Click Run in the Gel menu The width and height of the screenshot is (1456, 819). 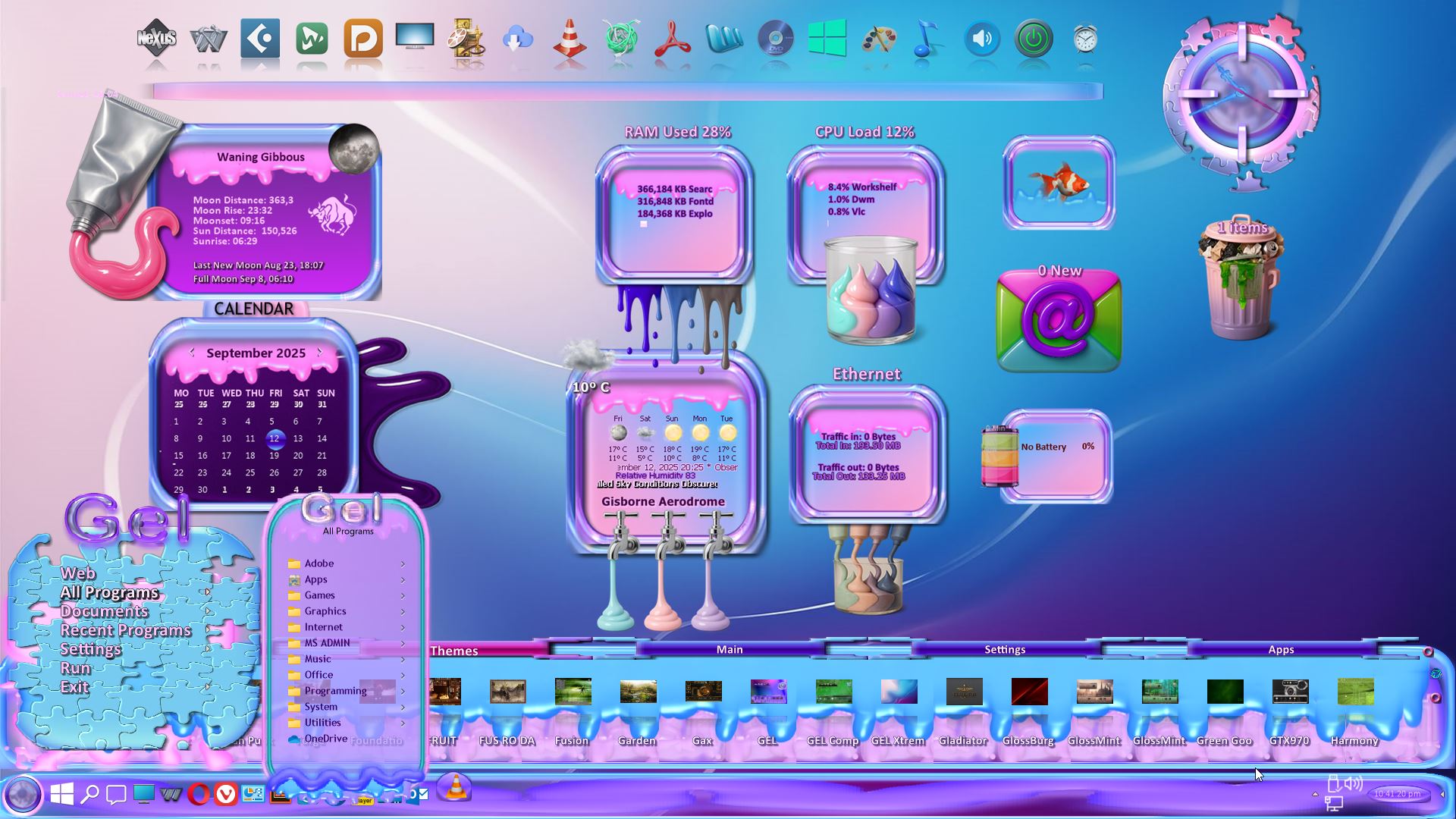click(76, 668)
